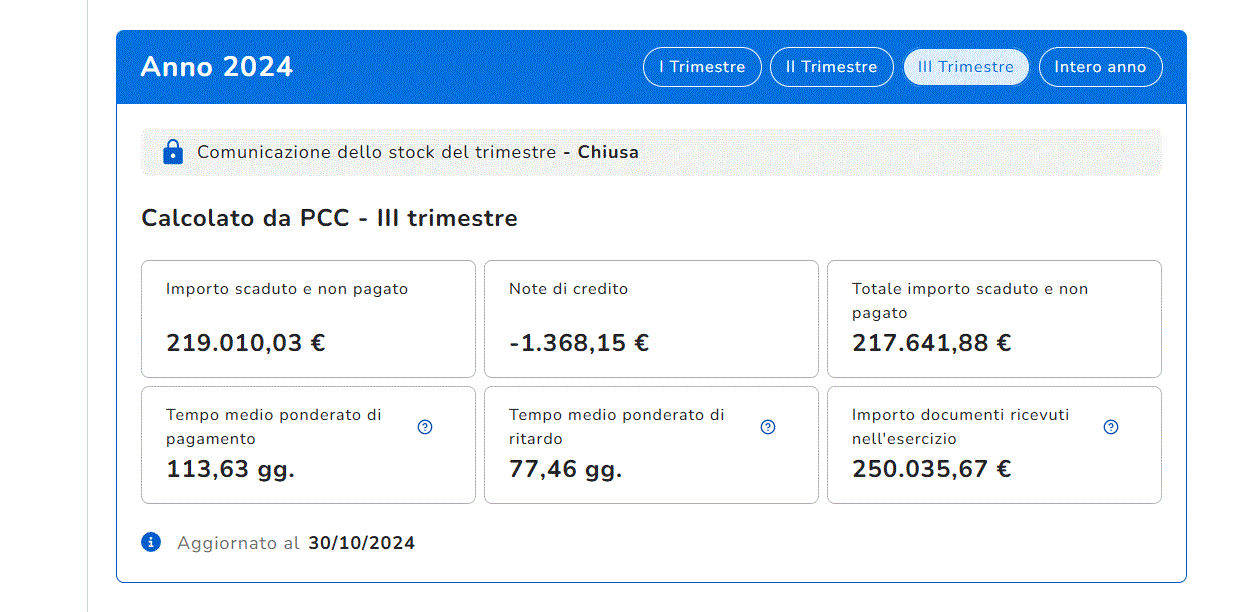
Task: Click the Anno 2024 heading
Action: tap(217, 67)
